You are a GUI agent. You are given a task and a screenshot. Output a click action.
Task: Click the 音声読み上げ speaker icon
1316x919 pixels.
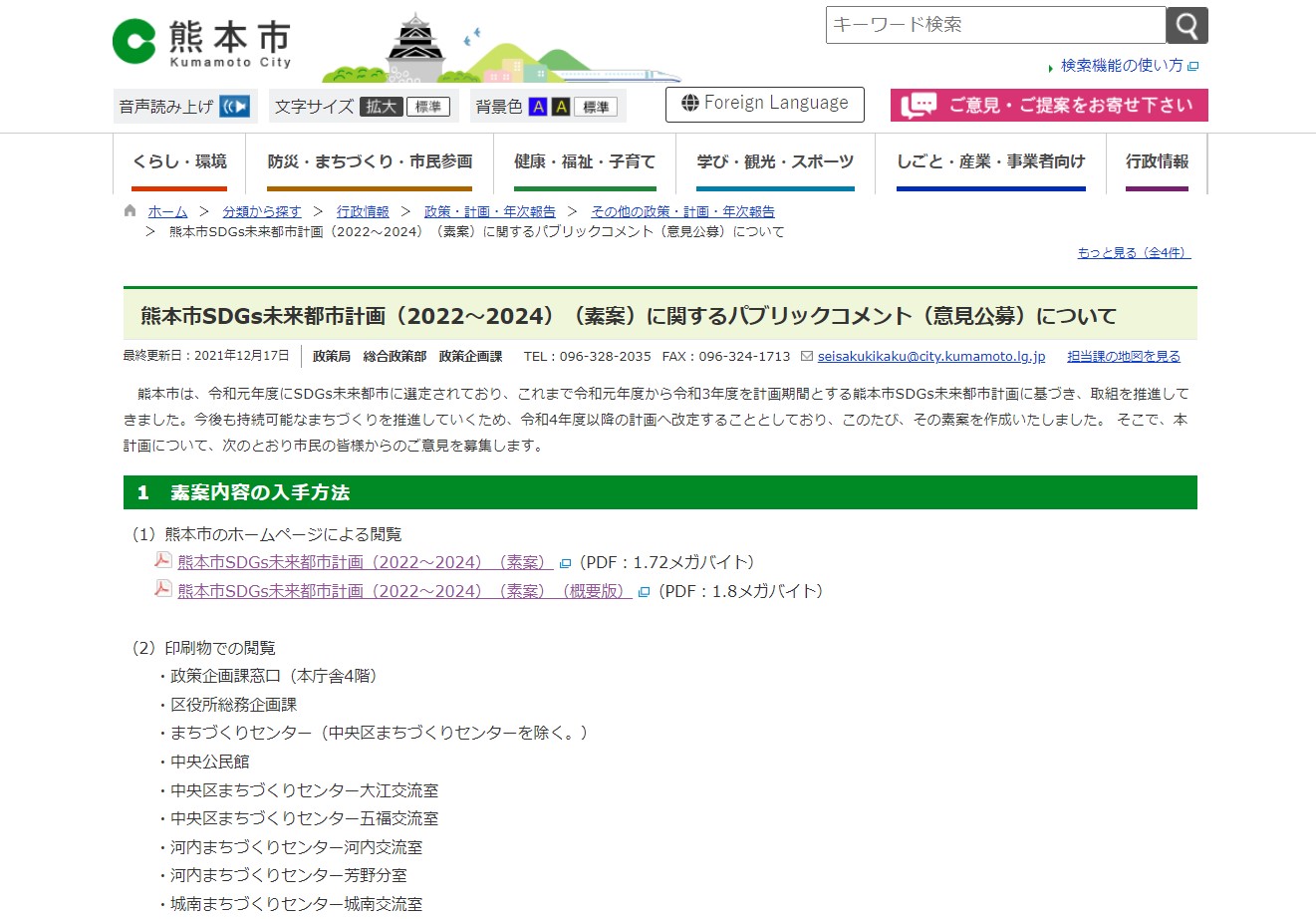point(230,105)
